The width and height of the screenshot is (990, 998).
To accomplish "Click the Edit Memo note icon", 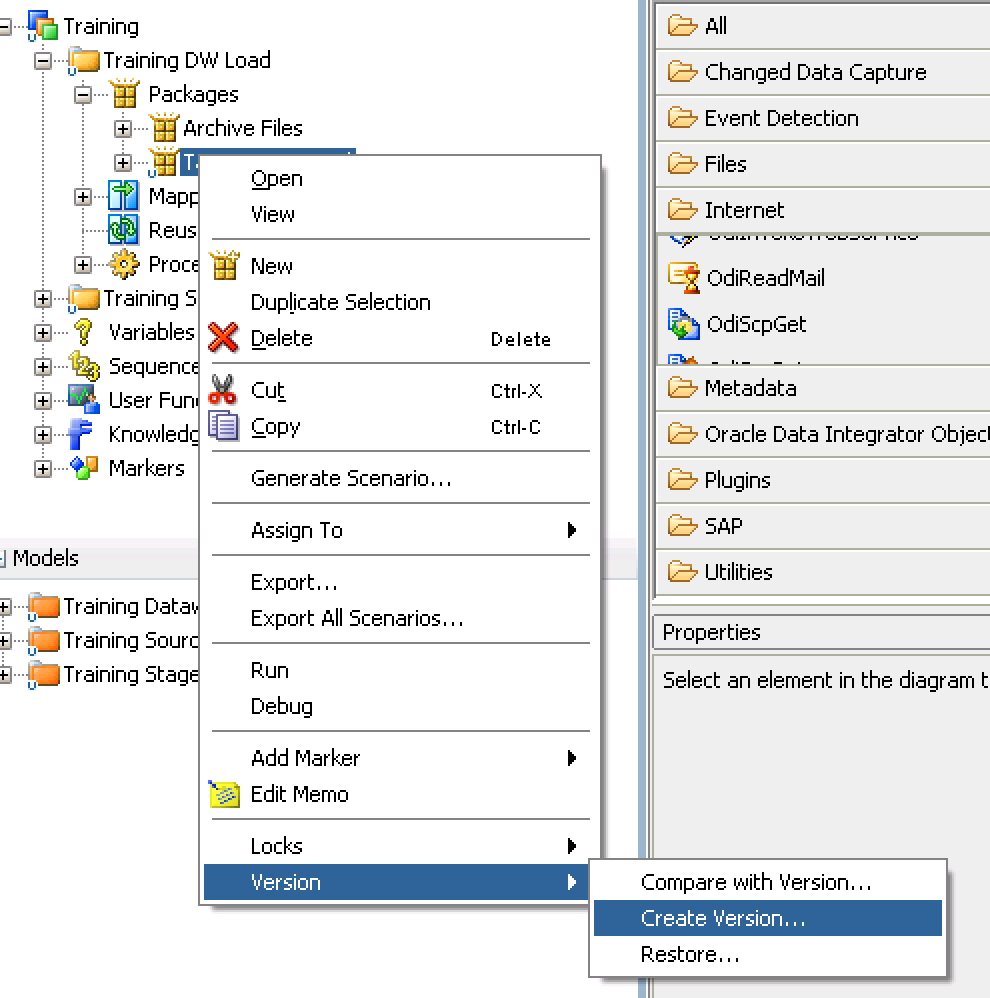I will click(224, 794).
